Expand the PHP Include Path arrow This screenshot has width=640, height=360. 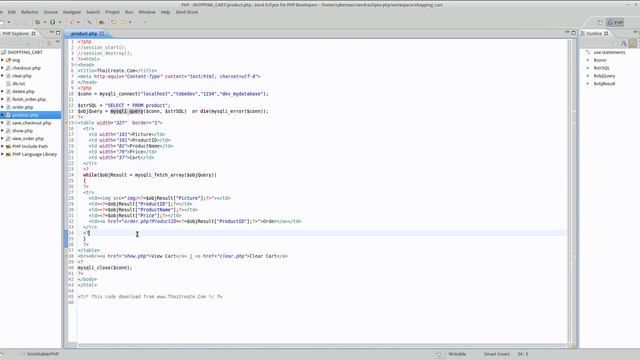coord(2,146)
